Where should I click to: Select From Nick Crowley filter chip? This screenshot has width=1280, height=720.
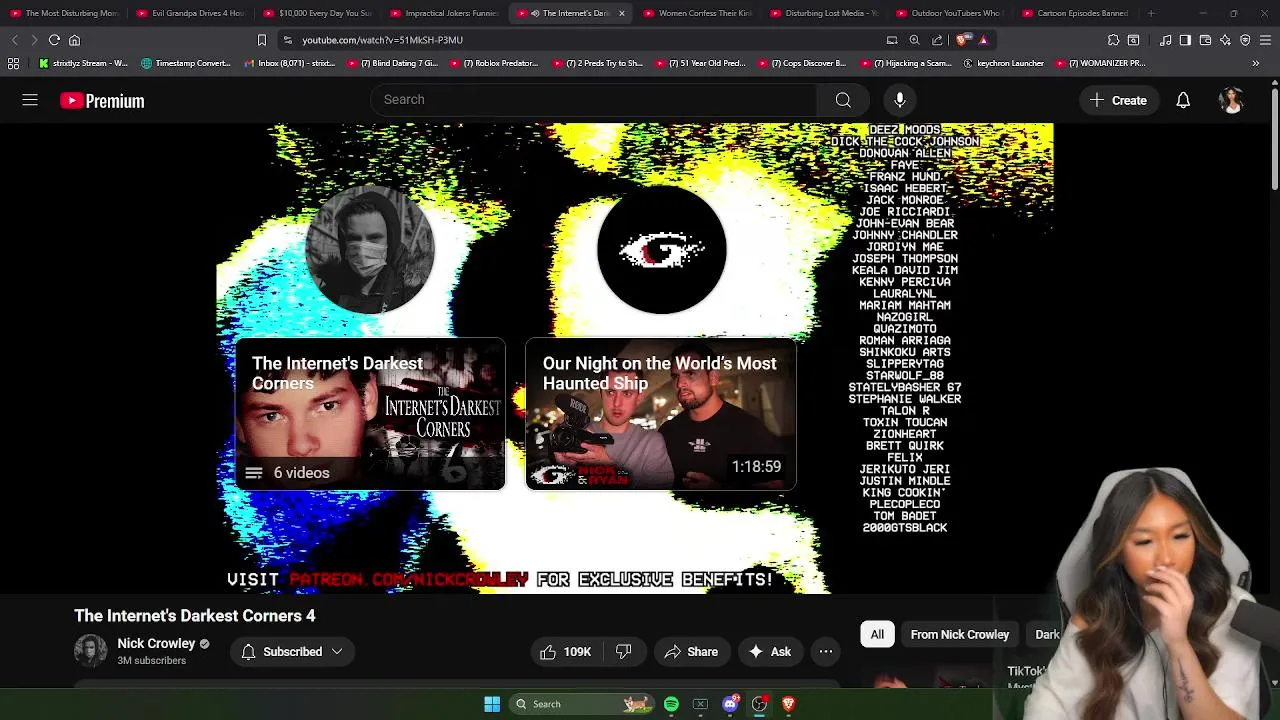tap(959, 634)
